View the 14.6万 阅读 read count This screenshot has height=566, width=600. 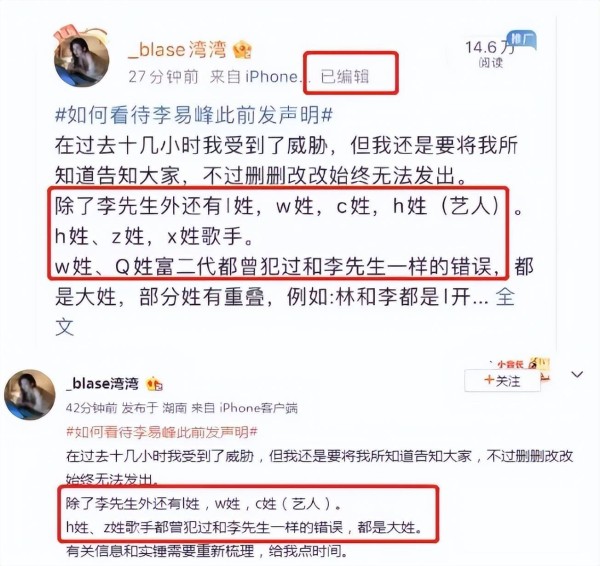[490, 54]
